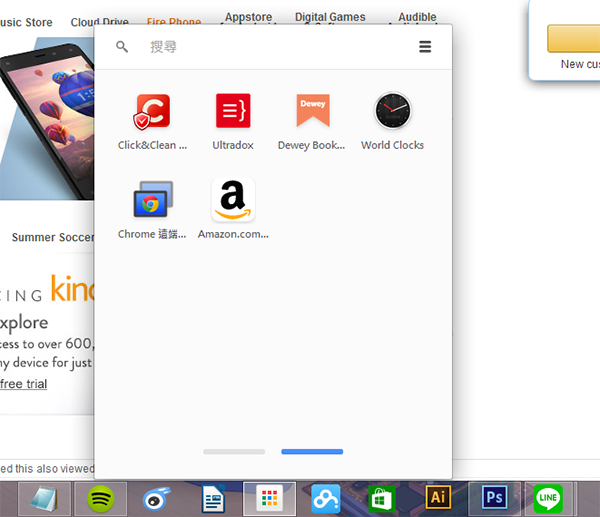Open the Click&Clean app
Viewport: 600px width, 517px height.
coord(152,122)
